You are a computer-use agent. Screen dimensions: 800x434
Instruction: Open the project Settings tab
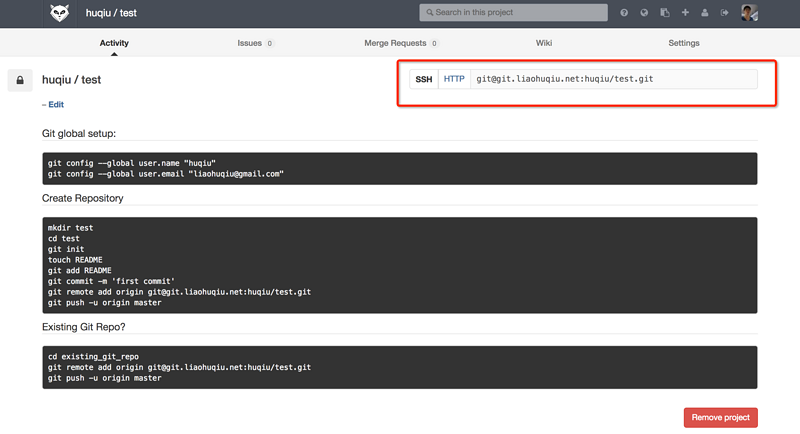[x=684, y=43]
